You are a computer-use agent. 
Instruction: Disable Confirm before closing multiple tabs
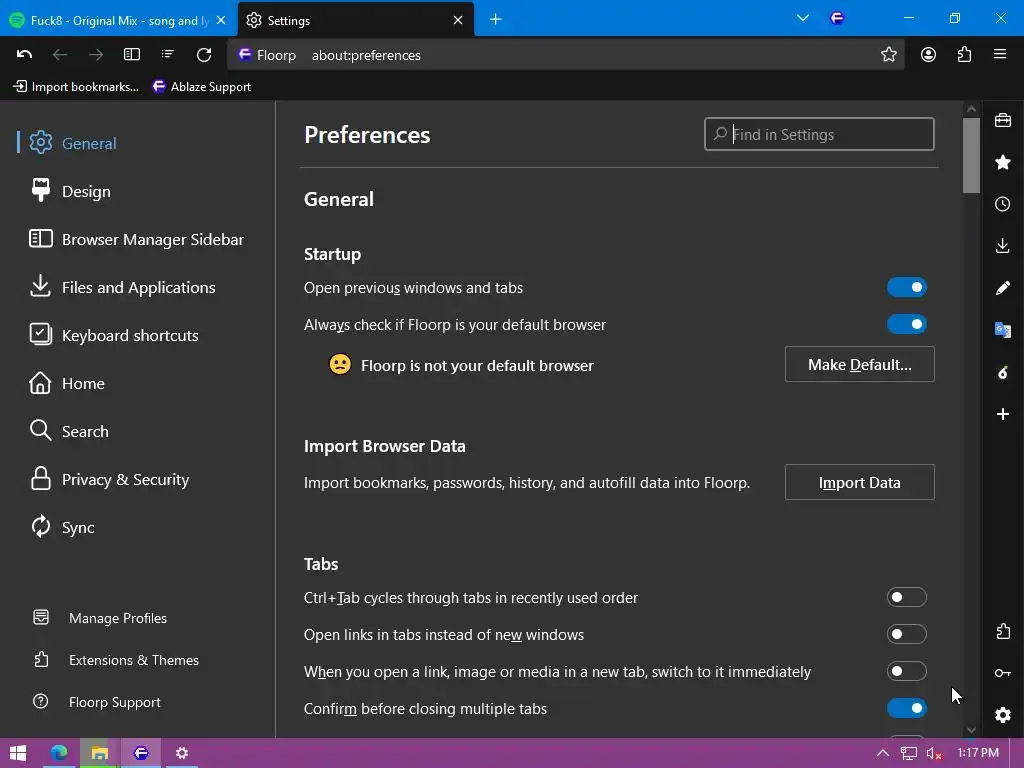906,709
